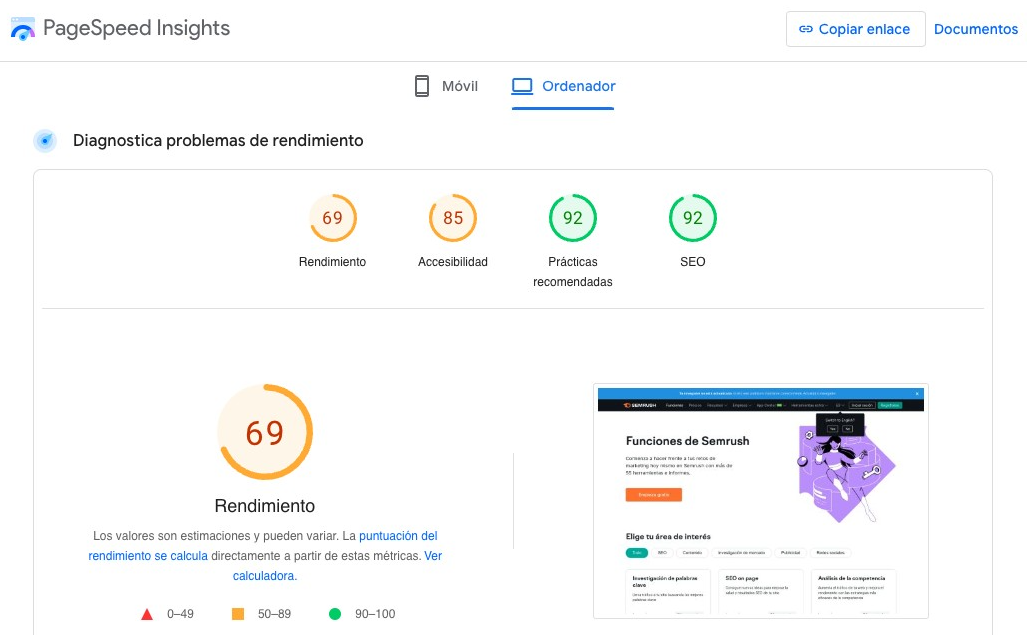
Task: Click the phone icon next to Móvil
Action: click(421, 86)
